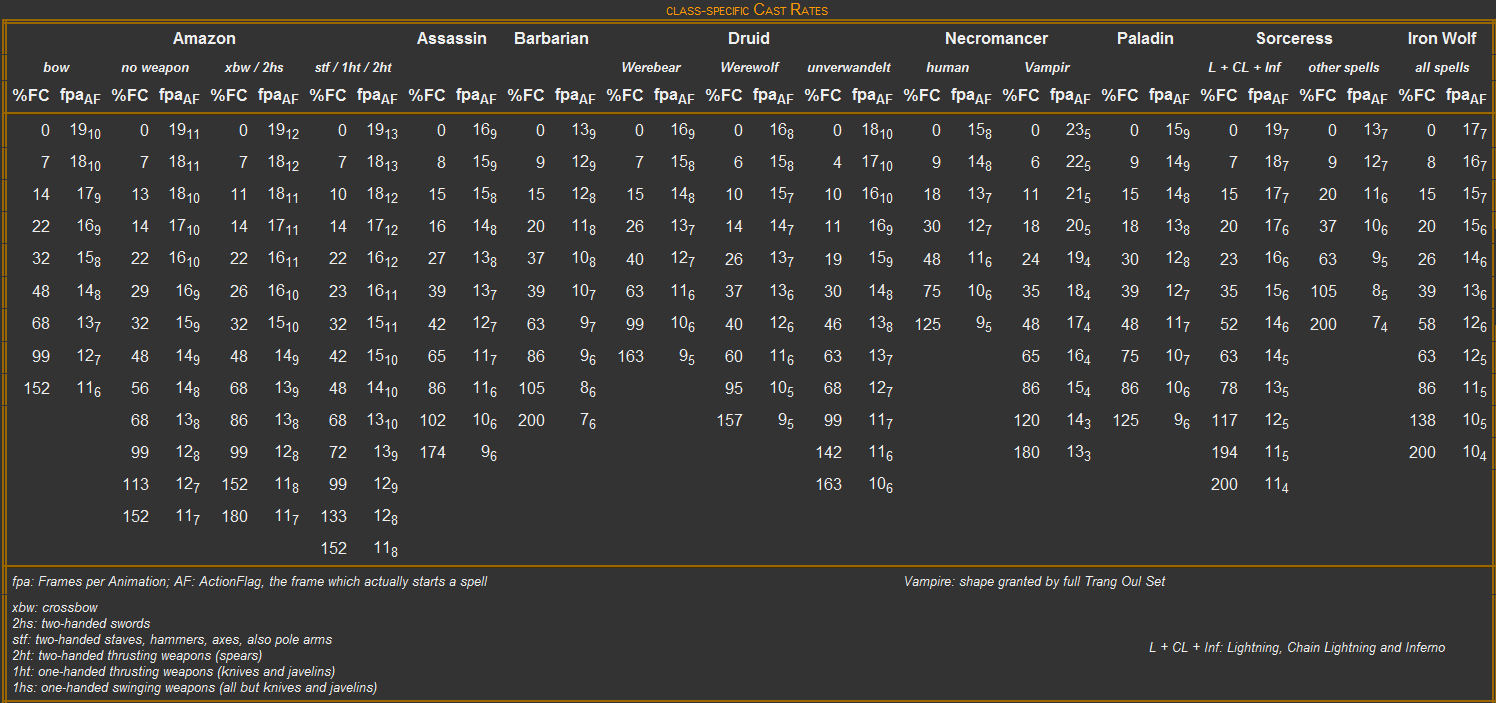The height and width of the screenshot is (703, 1496).
Task: Click the 'no weapon' Amazon subheading
Action: (155, 68)
